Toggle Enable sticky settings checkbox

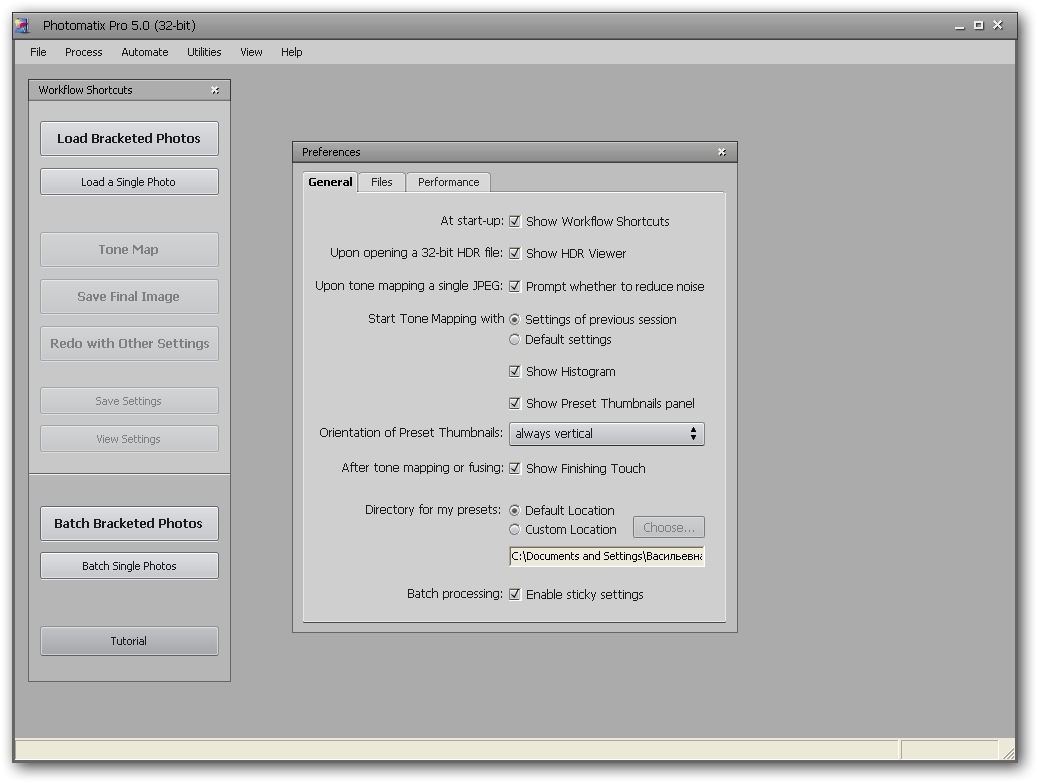point(514,594)
